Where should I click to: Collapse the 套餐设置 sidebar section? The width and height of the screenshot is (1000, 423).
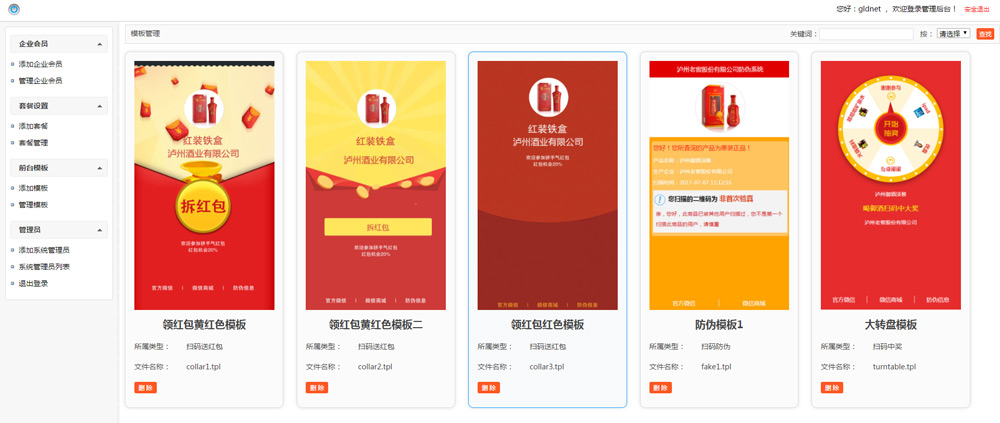point(59,106)
